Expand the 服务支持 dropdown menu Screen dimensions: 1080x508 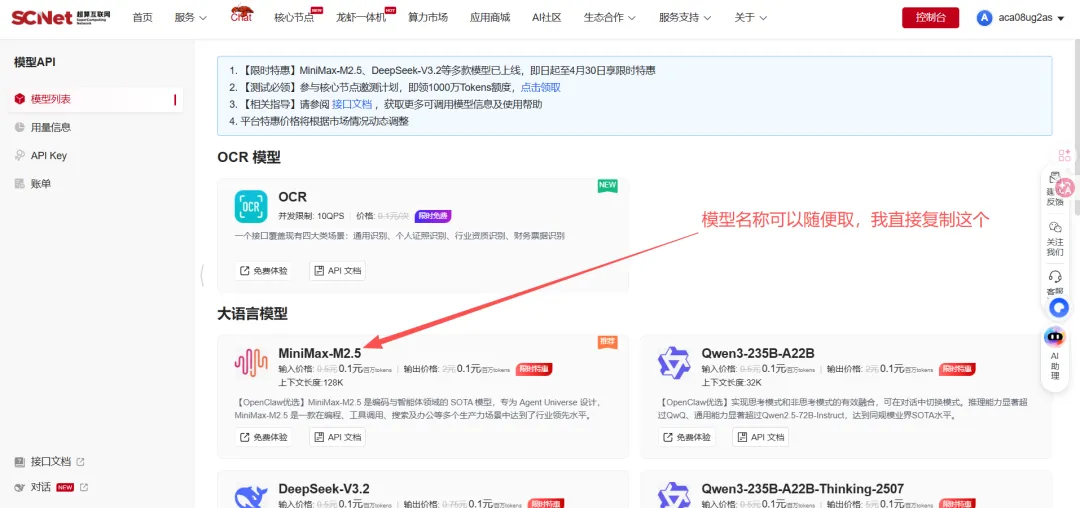pos(685,18)
